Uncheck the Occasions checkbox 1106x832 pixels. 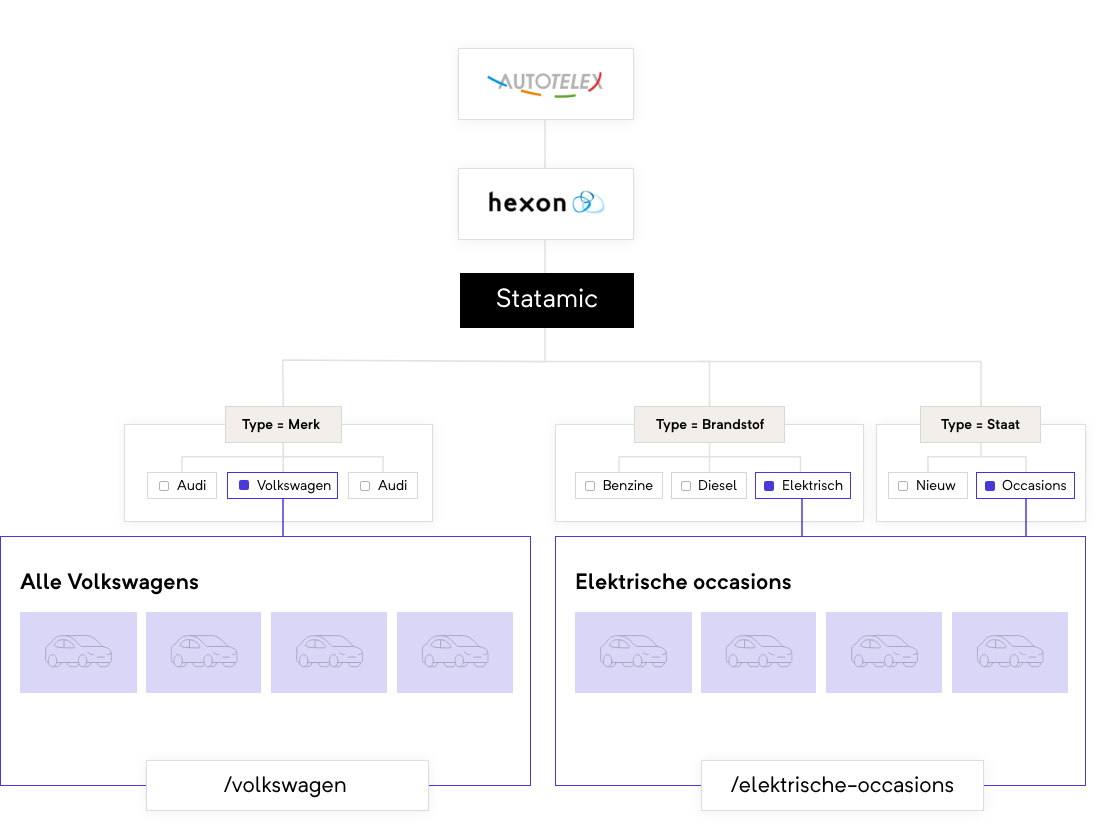tap(990, 486)
